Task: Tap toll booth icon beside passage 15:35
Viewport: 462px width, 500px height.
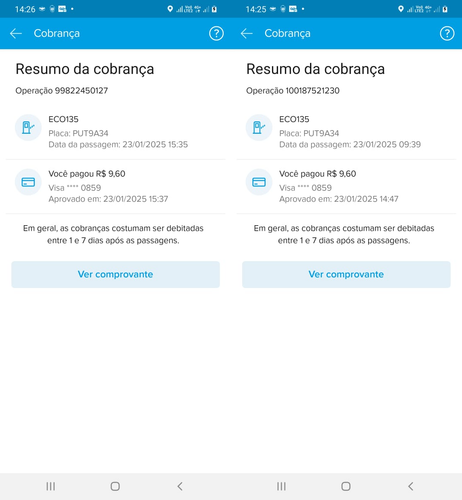Action: [x=28, y=127]
